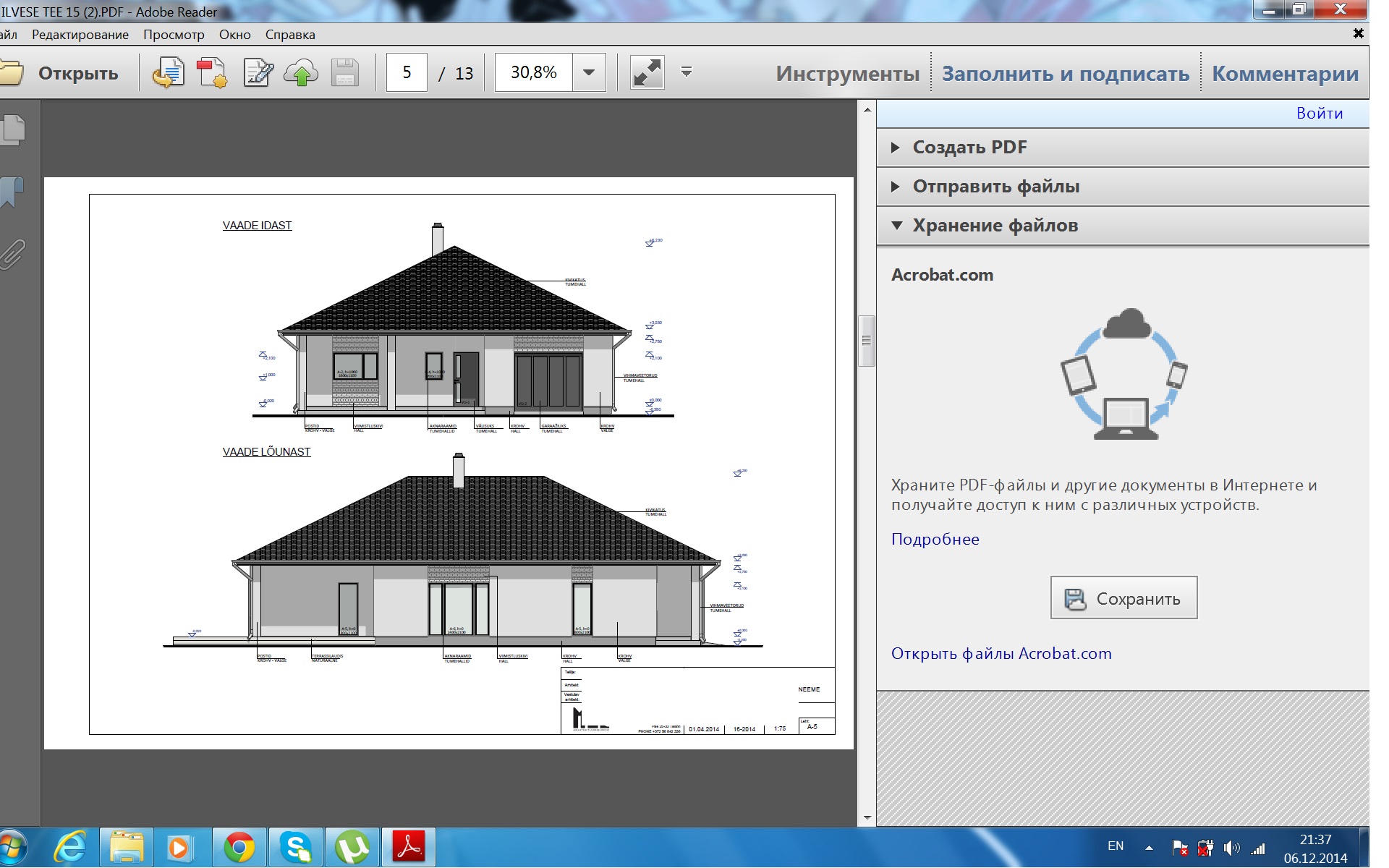Switch to the Комментарии pane tab
This screenshot has width=1389, height=868.
click(x=1285, y=74)
